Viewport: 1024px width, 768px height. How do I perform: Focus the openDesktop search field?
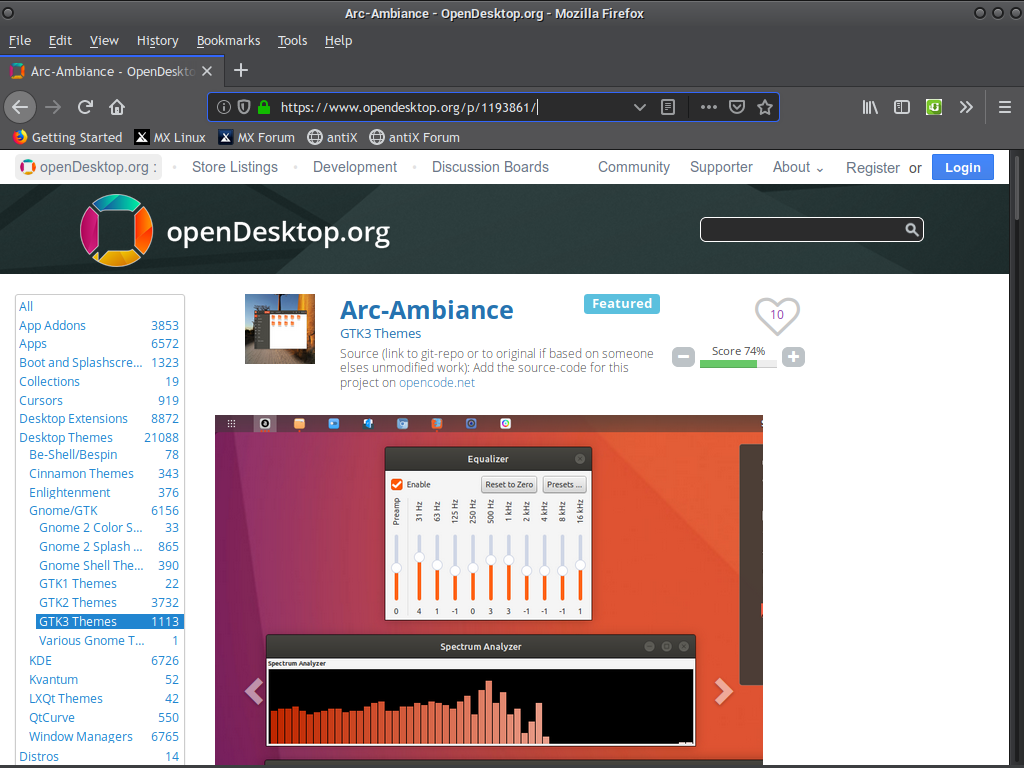click(802, 229)
